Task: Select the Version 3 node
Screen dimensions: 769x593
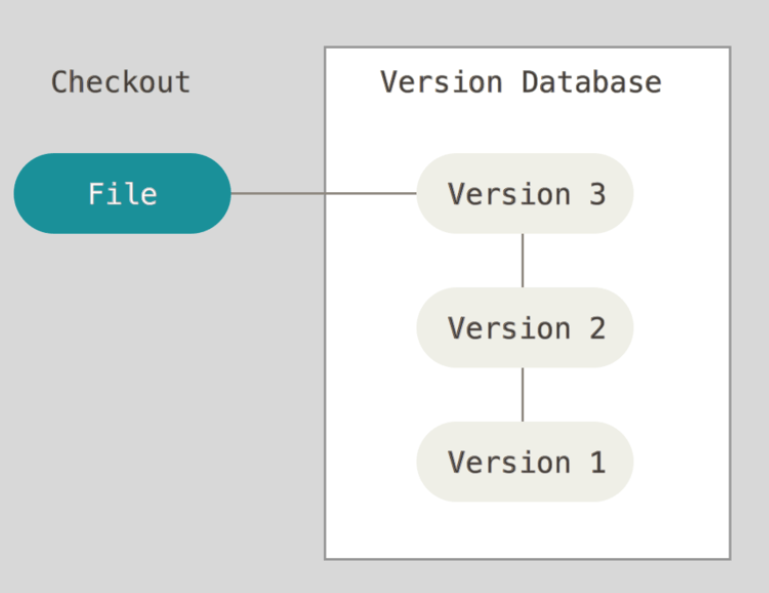Action: point(525,193)
